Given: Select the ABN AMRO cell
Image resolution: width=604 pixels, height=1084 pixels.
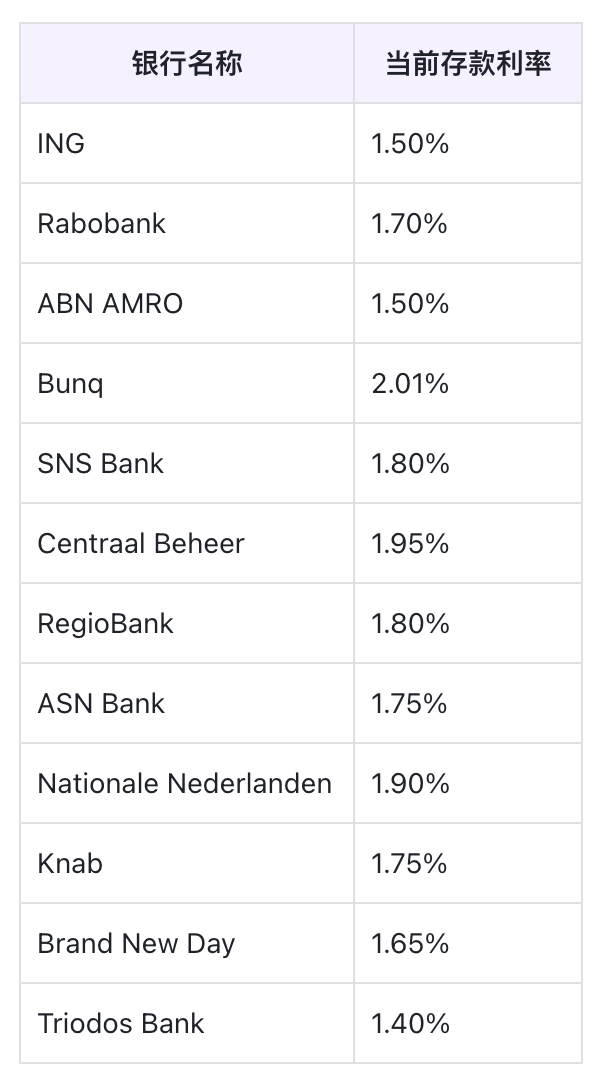Looking at the screenshot, I should [110, 304].
